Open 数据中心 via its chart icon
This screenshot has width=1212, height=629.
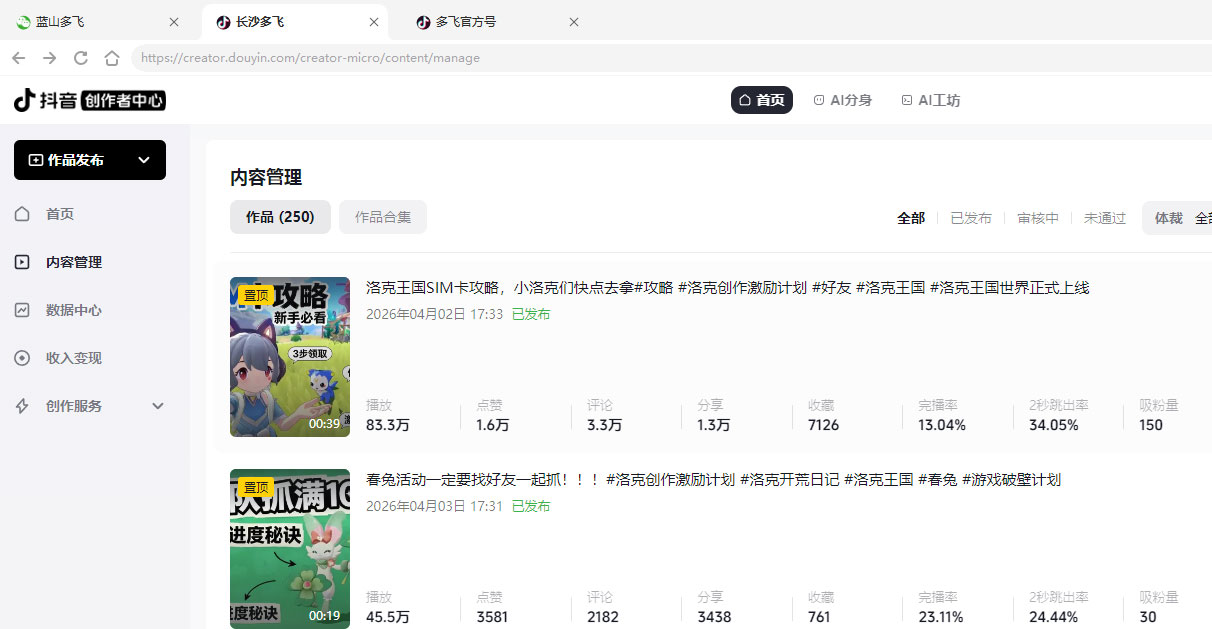pyautogui.click(x=22, y=310)
